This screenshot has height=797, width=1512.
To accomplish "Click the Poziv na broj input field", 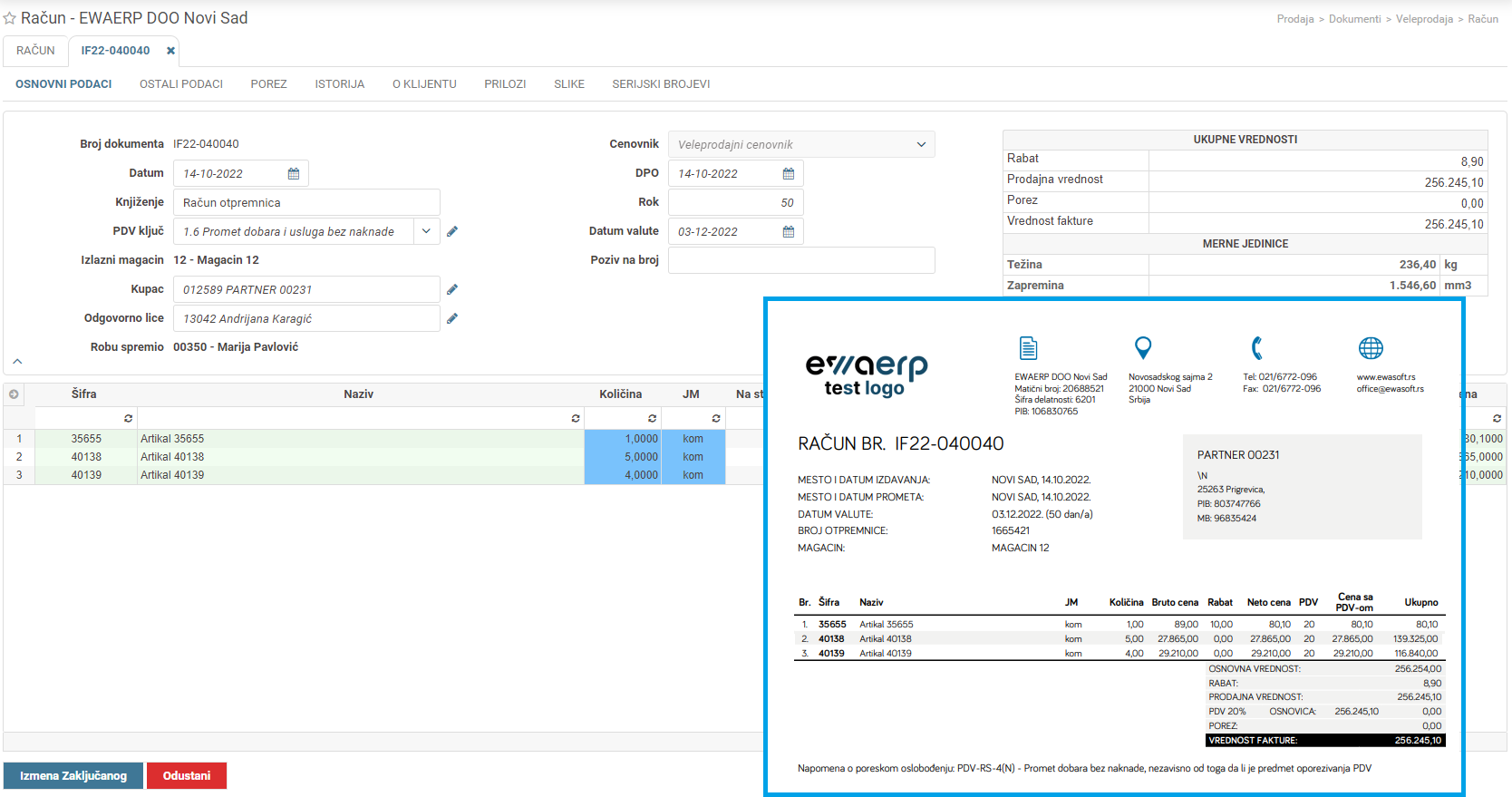I will click(x=801, y=260).
